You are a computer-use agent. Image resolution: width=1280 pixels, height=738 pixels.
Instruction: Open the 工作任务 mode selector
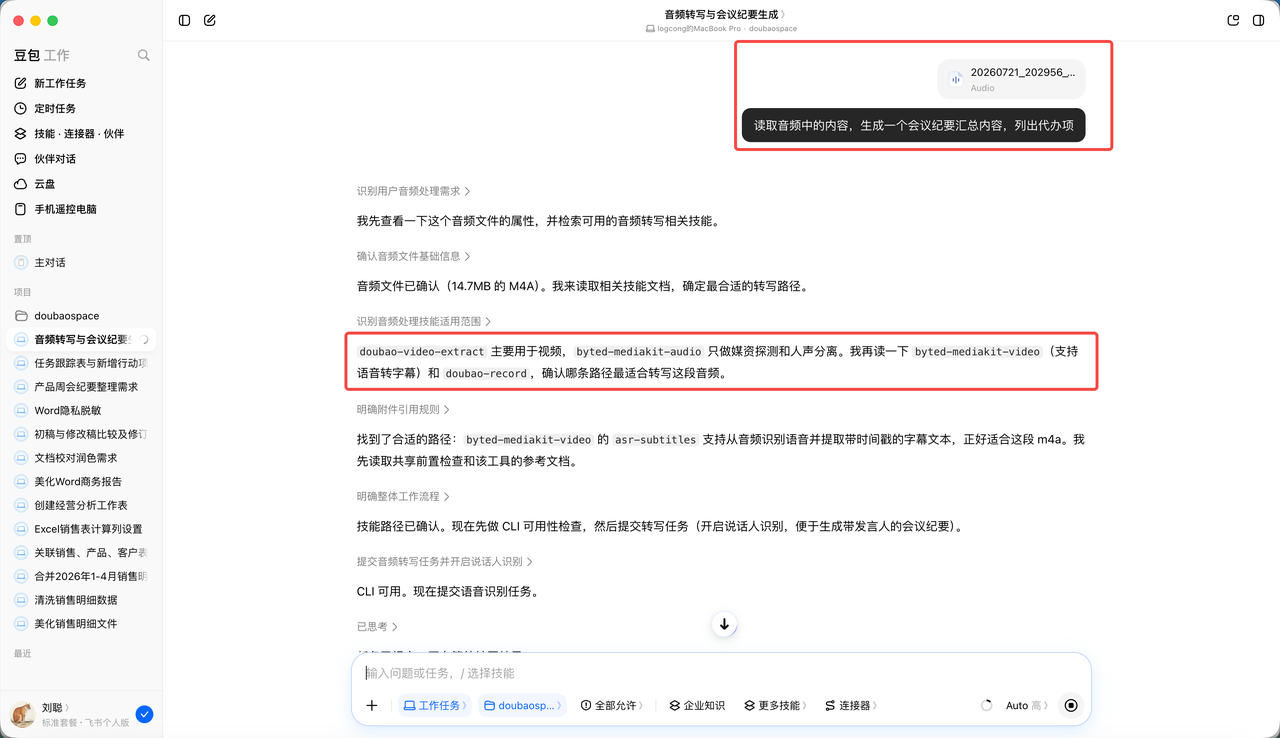[x=435, y=705]
